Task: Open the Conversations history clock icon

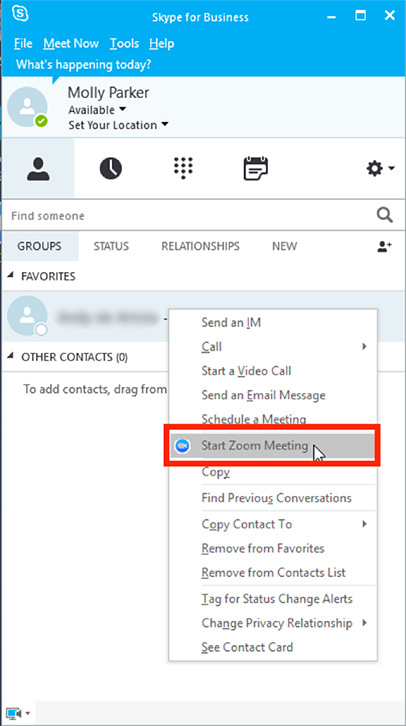Action: point(111,168)
